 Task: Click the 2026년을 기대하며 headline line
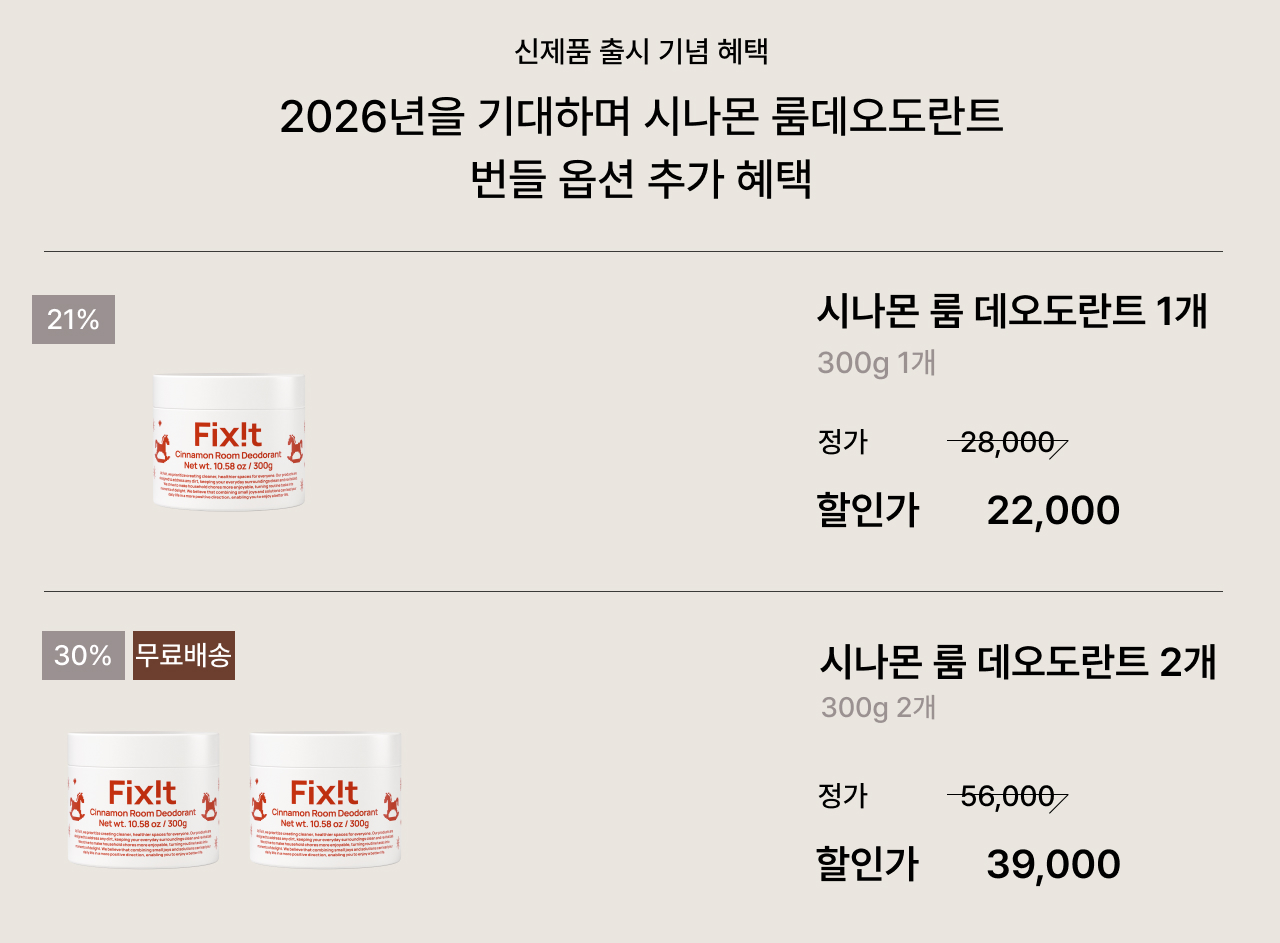pyautogui.click(x=641, y=118)
